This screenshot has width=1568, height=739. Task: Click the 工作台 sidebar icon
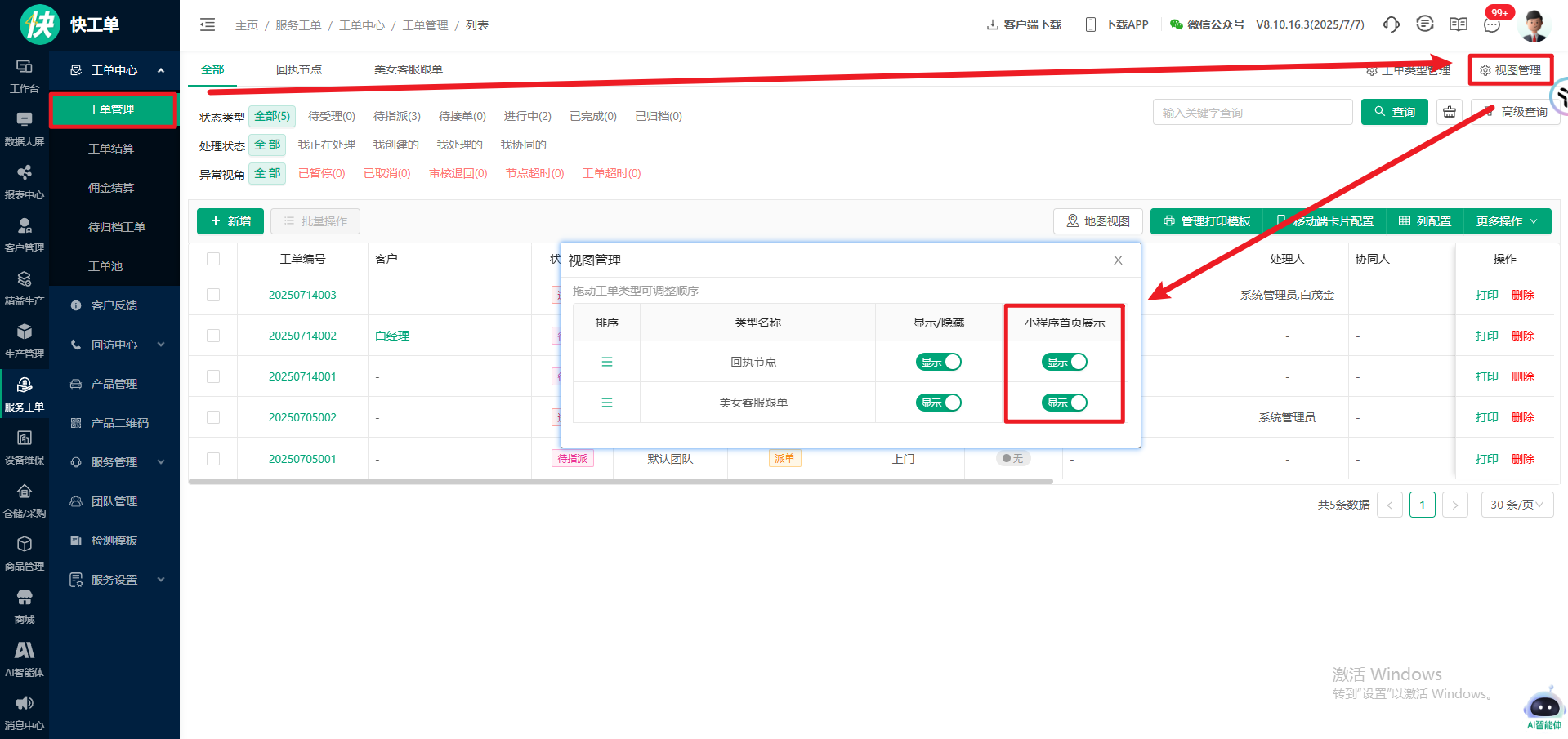pos(25,76)
